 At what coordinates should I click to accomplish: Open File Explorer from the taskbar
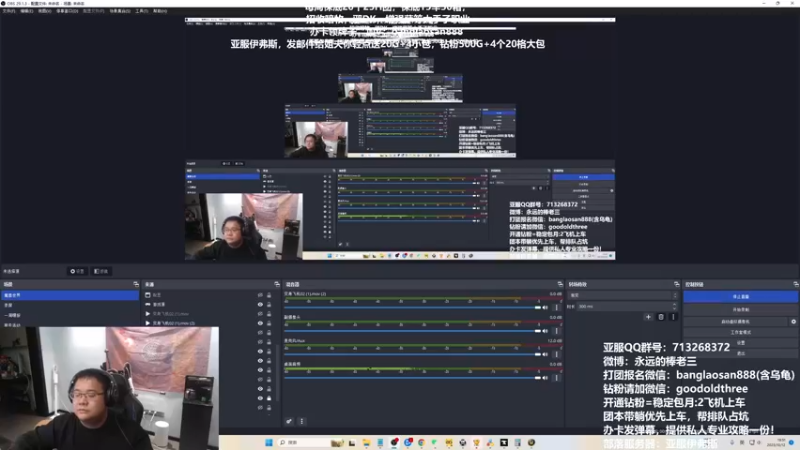click(x=366, y=442)
